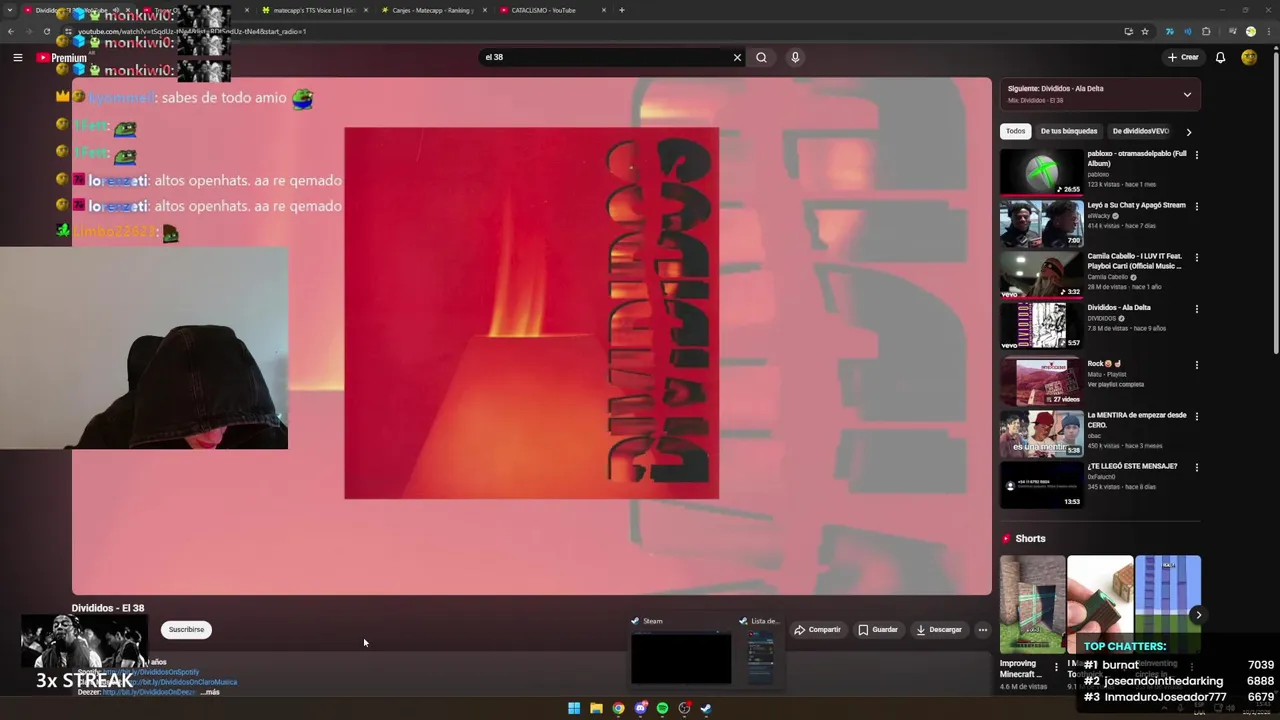Start voice search with microphone icon
1280x720 pixels.
(795, 58)
